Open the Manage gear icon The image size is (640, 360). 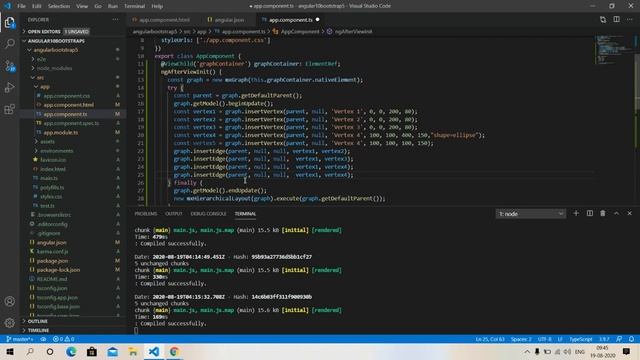pos(10,323)
